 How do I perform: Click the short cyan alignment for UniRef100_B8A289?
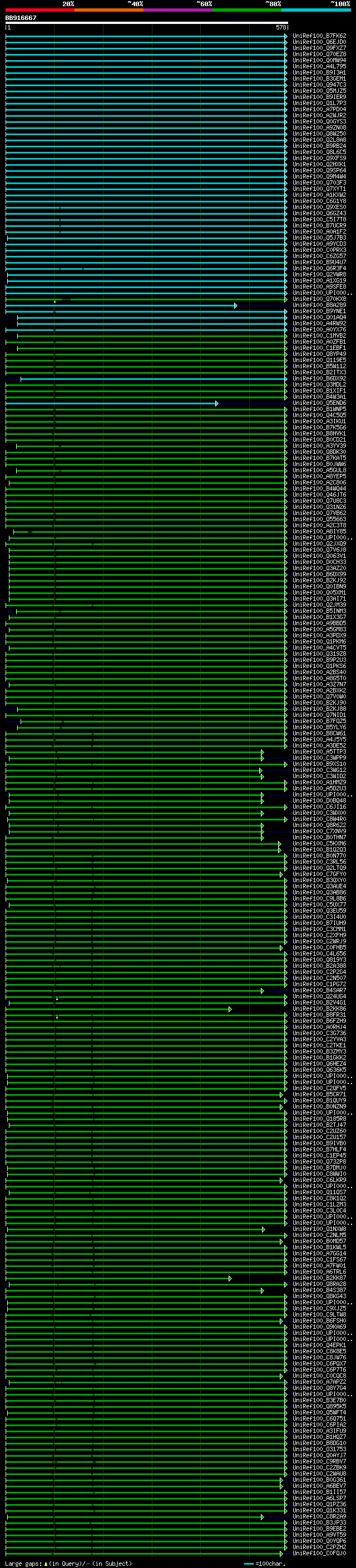[121, 305]
